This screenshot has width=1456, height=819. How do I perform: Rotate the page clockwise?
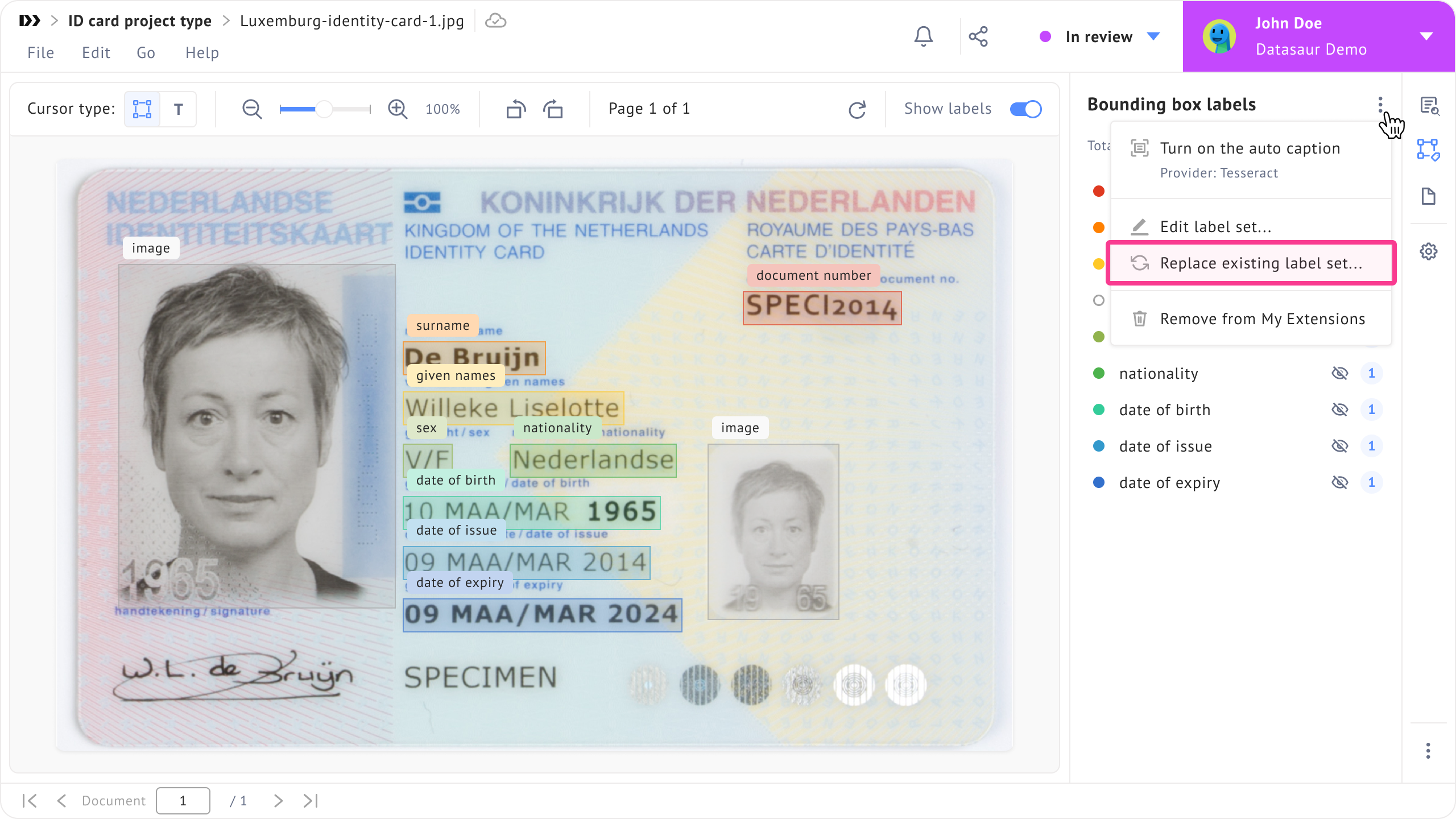coord(553,109)
